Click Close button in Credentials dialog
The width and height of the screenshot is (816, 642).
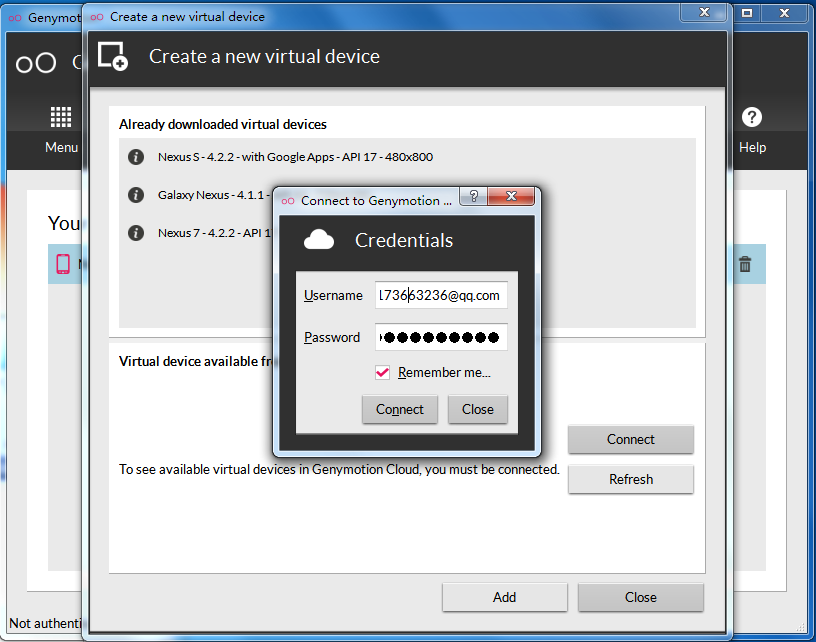tap(477, 409)
